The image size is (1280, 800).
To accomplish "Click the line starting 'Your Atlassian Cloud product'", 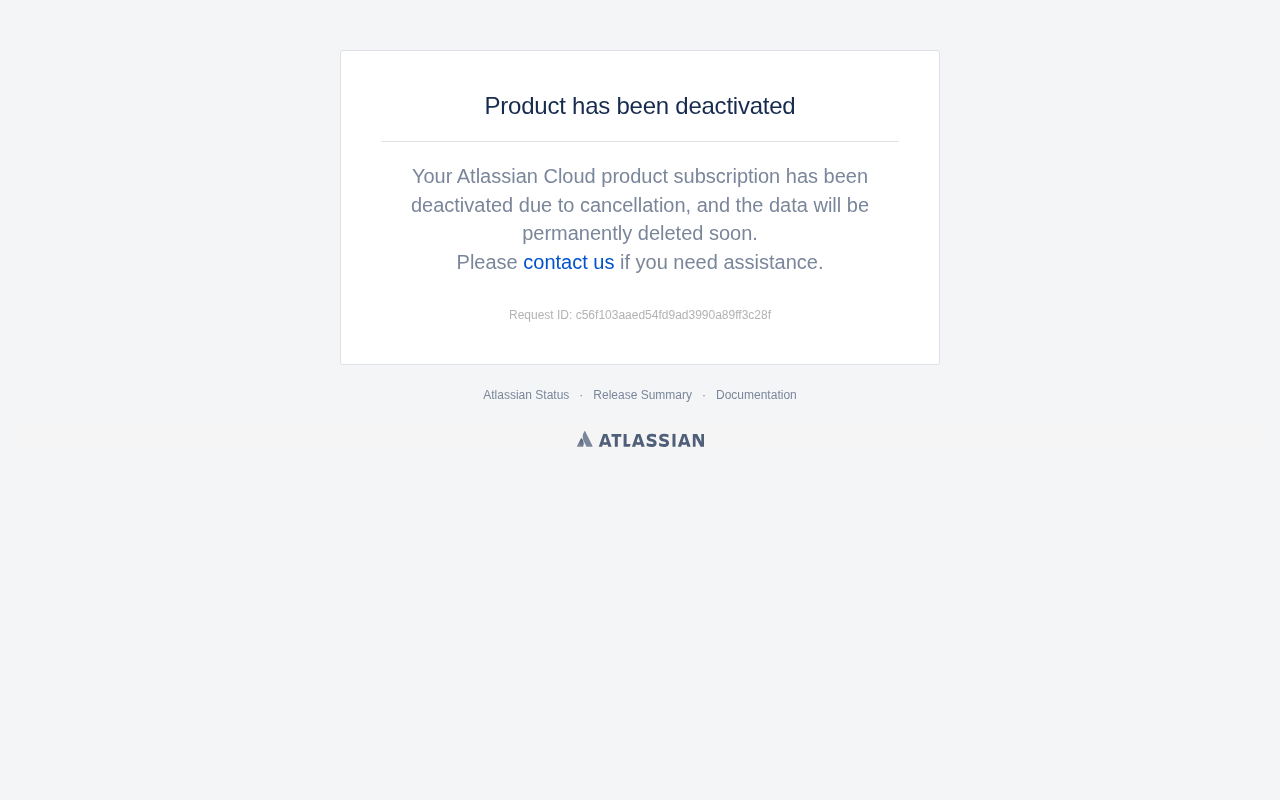I will (x=640, y=176).
